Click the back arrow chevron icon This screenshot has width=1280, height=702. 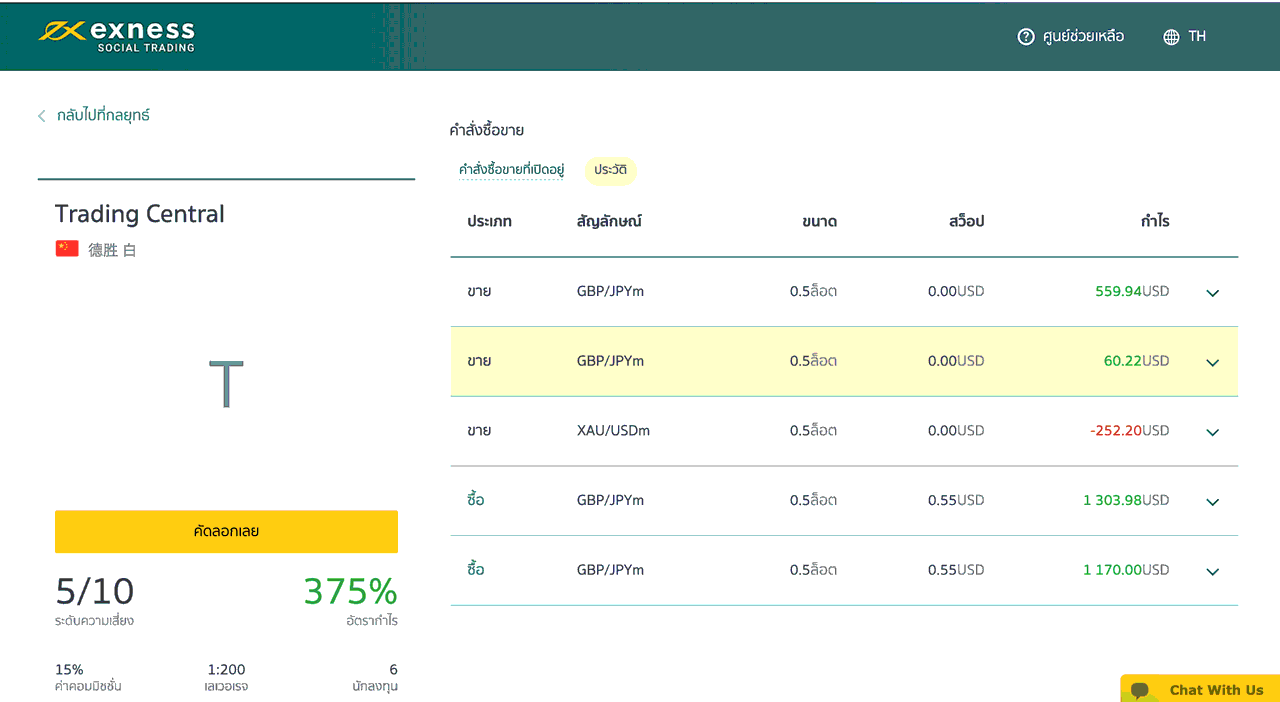tap(42, 116)
